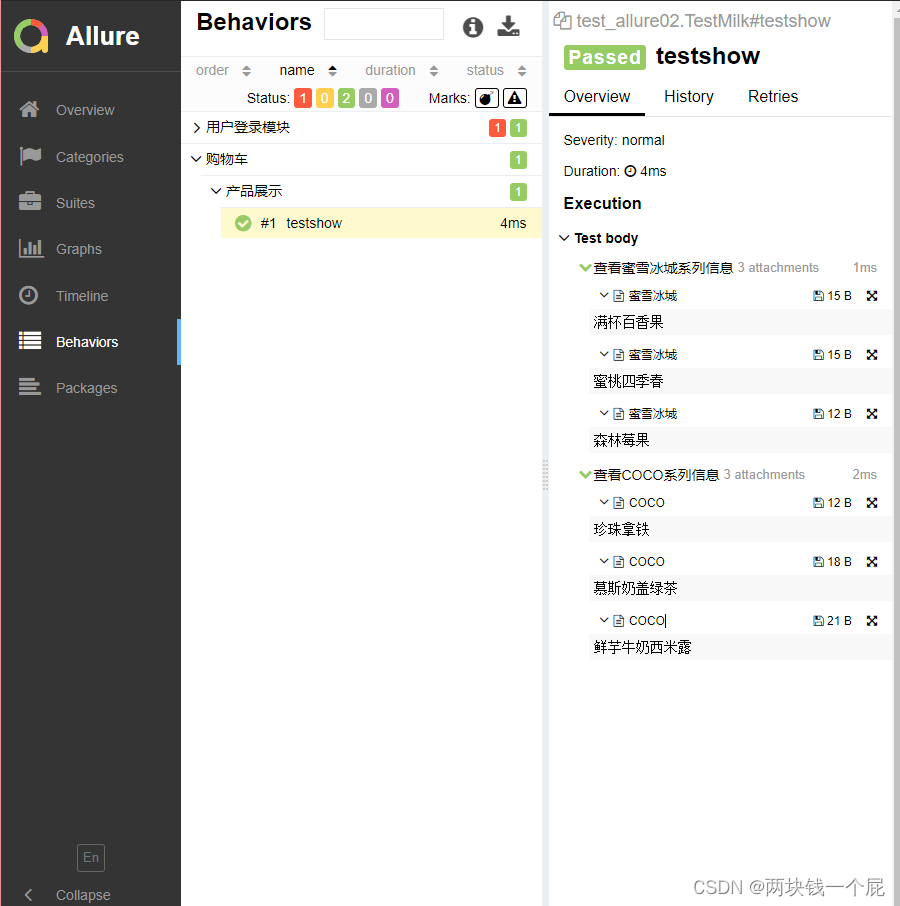Expand 珍珠拿铁 attachment to fullscreen

click(872, 503)
